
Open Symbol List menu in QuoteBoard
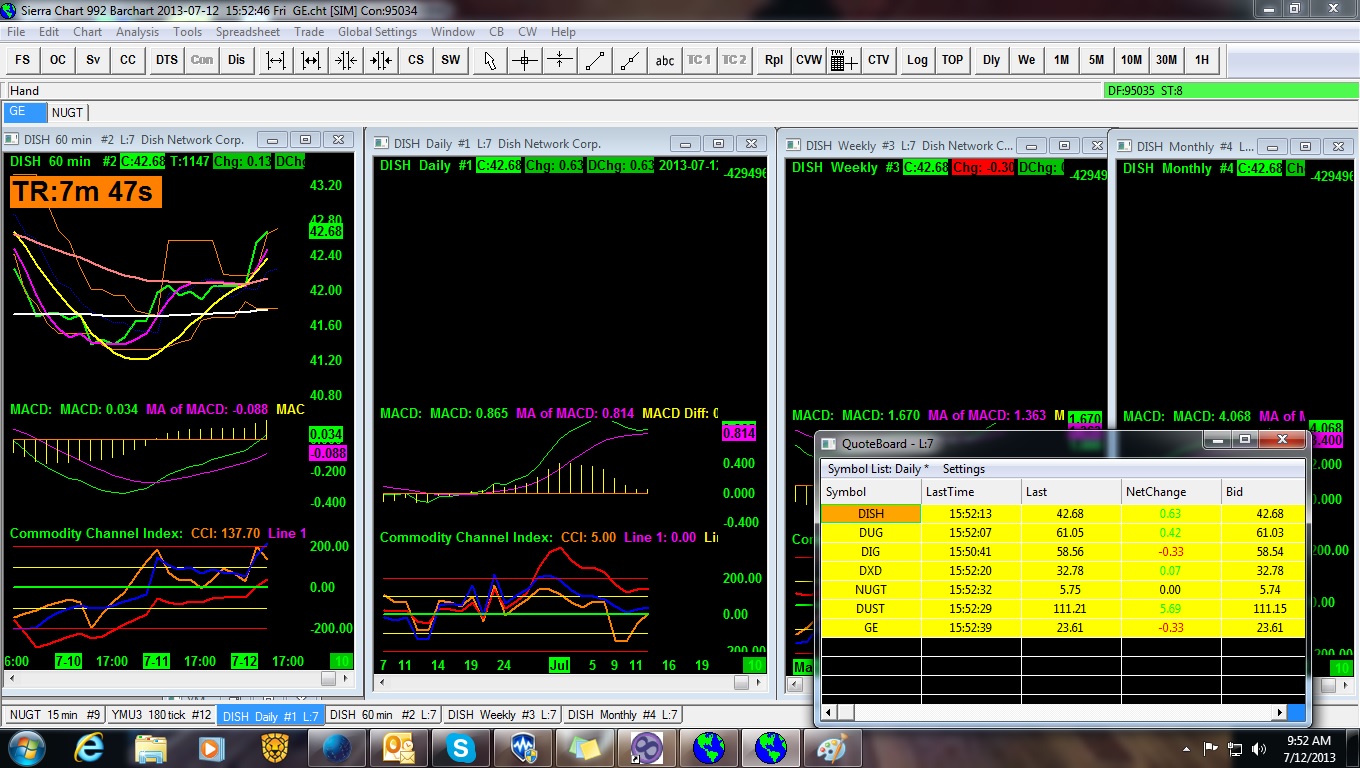pos(877,469)
